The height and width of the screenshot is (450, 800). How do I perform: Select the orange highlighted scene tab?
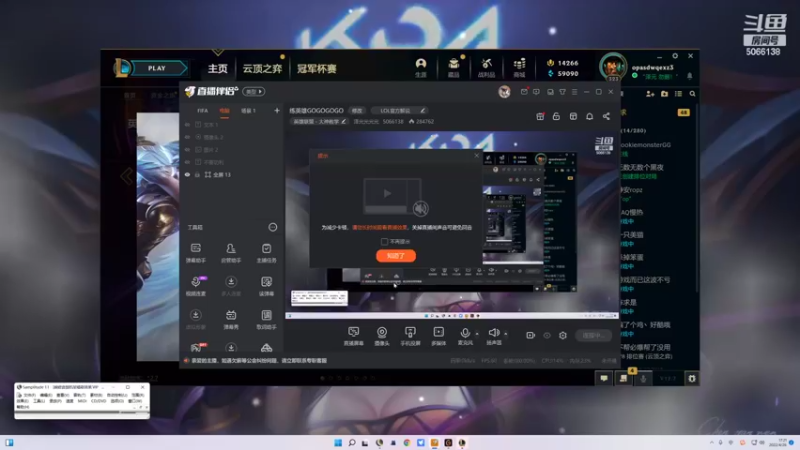pyautogui.click(x=224, y=111)
